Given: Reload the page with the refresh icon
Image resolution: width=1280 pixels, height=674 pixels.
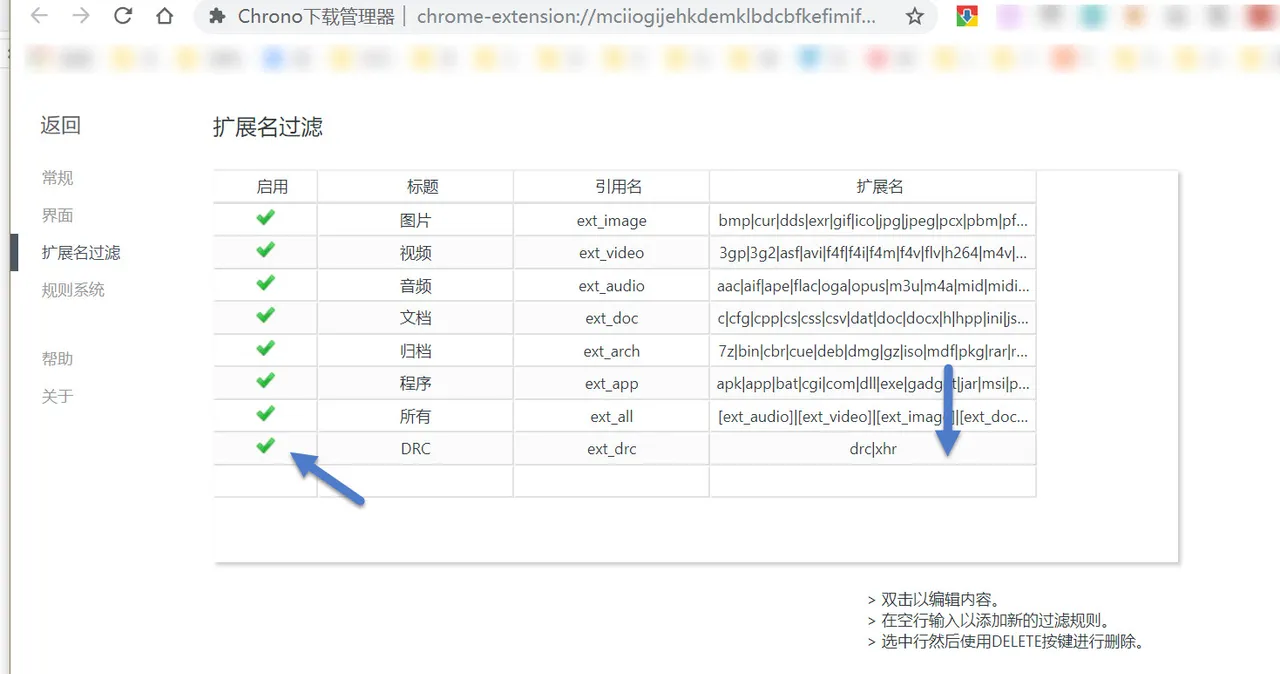Looking at the screenshot, I should pyautogui.click(x=123, y=16).
